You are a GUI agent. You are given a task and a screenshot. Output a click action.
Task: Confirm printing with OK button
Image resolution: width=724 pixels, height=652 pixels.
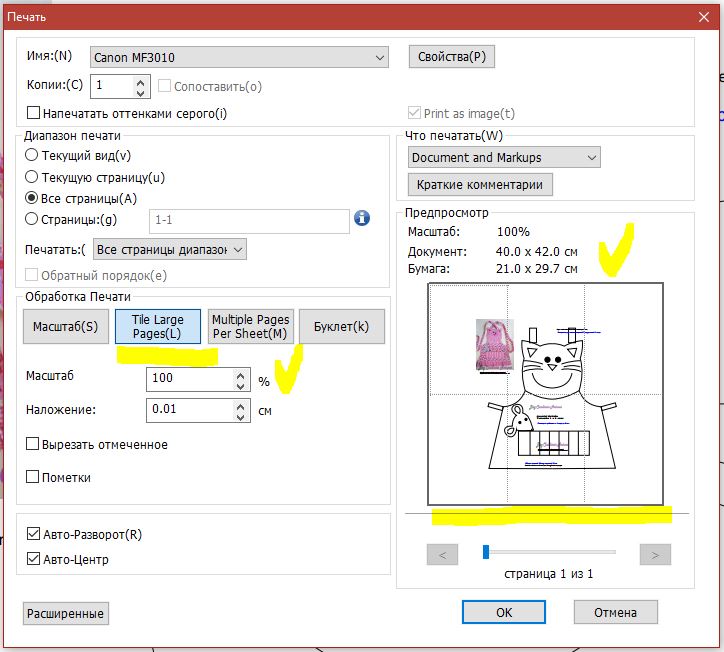tap(504, 612)
